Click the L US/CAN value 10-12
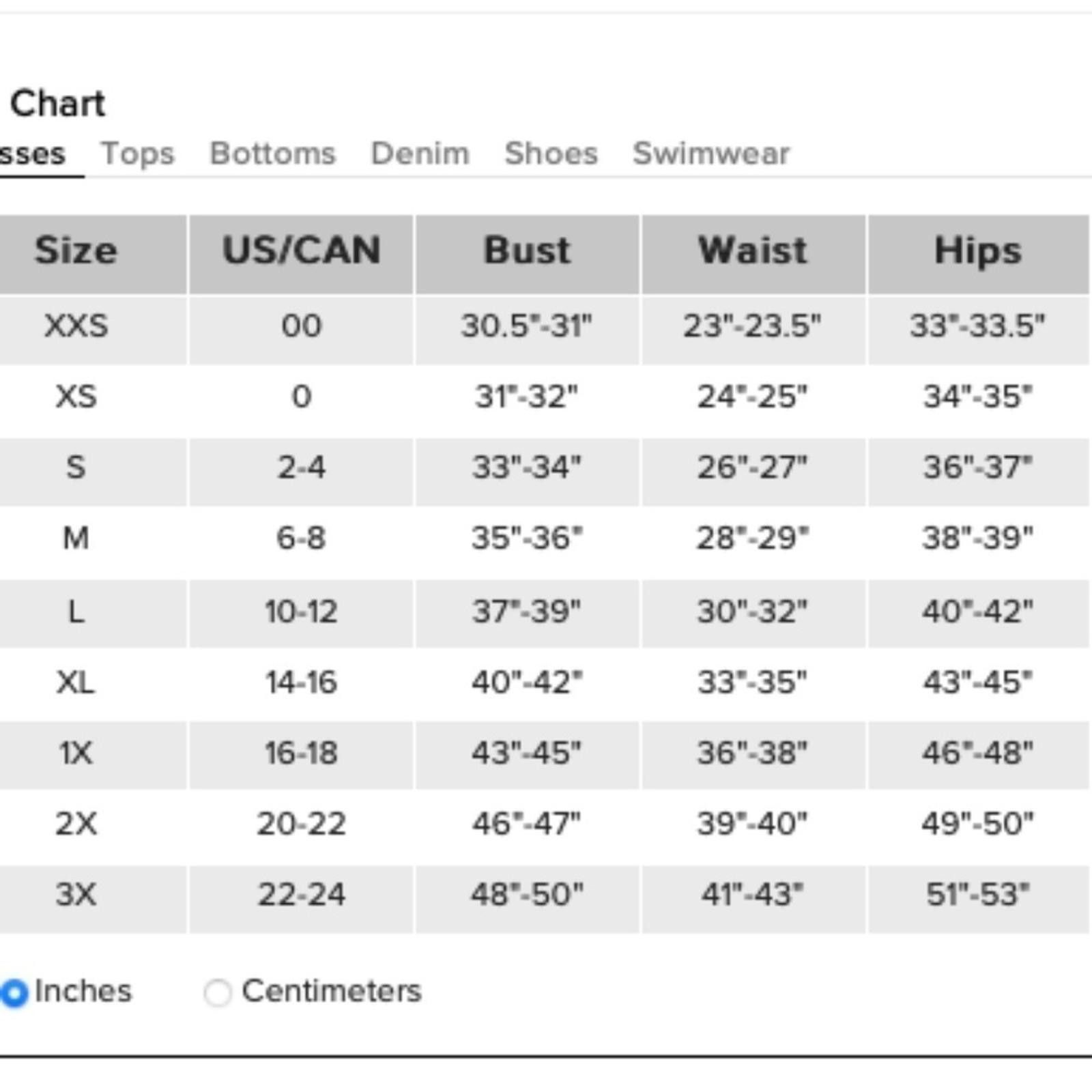1092x1092 pixels. pyautogui.click(x=301, y=611)
